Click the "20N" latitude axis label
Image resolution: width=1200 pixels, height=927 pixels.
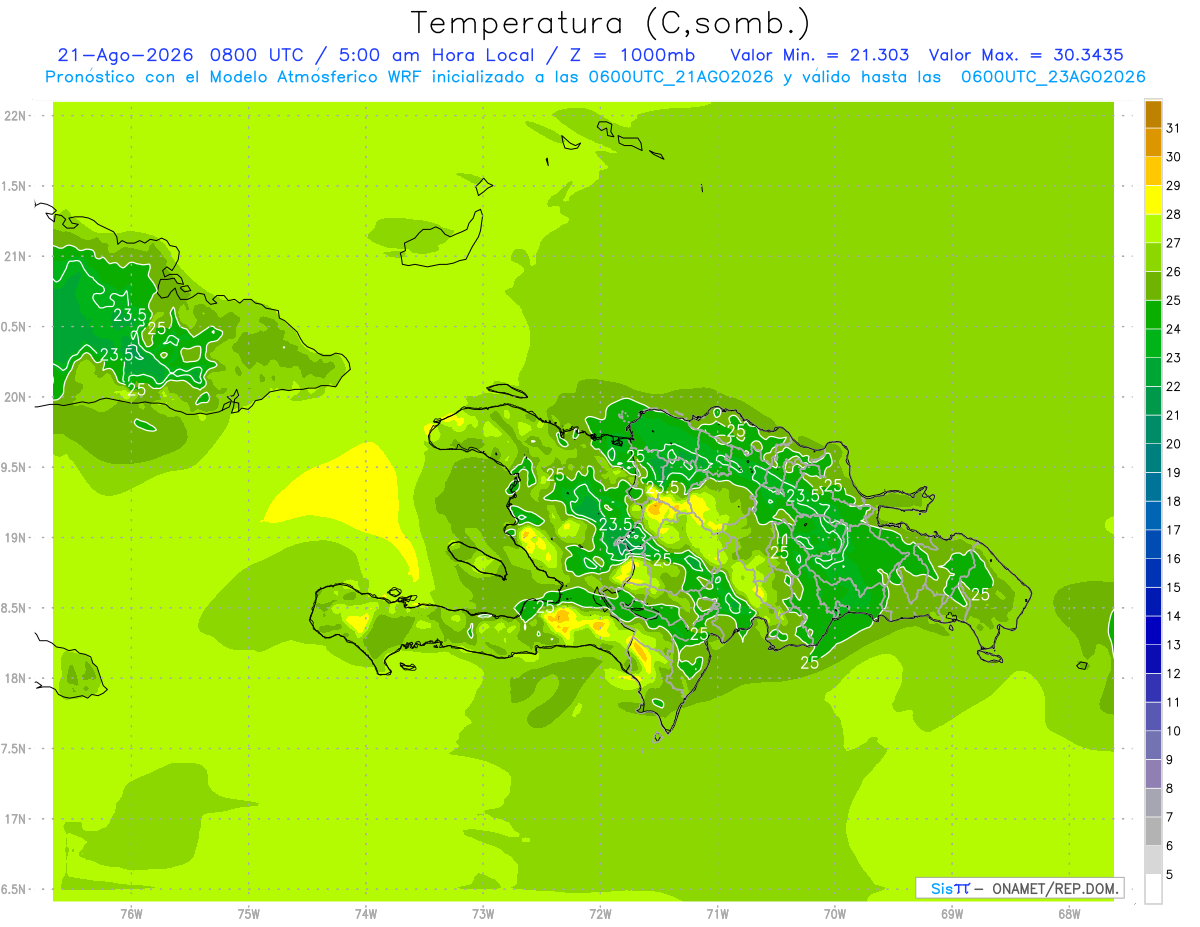pos(15,397)
